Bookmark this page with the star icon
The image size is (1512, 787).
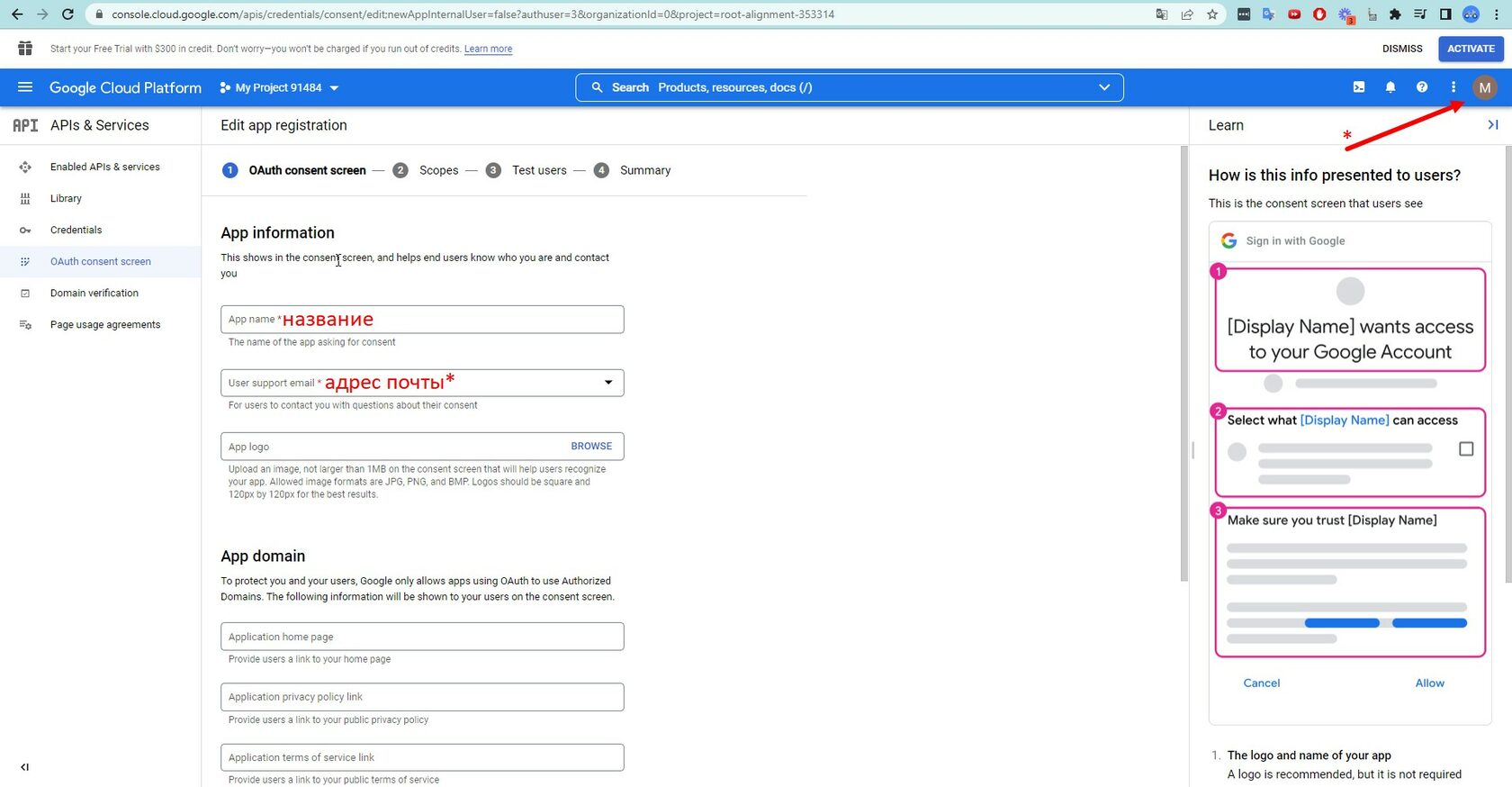tap(1212, 14)
